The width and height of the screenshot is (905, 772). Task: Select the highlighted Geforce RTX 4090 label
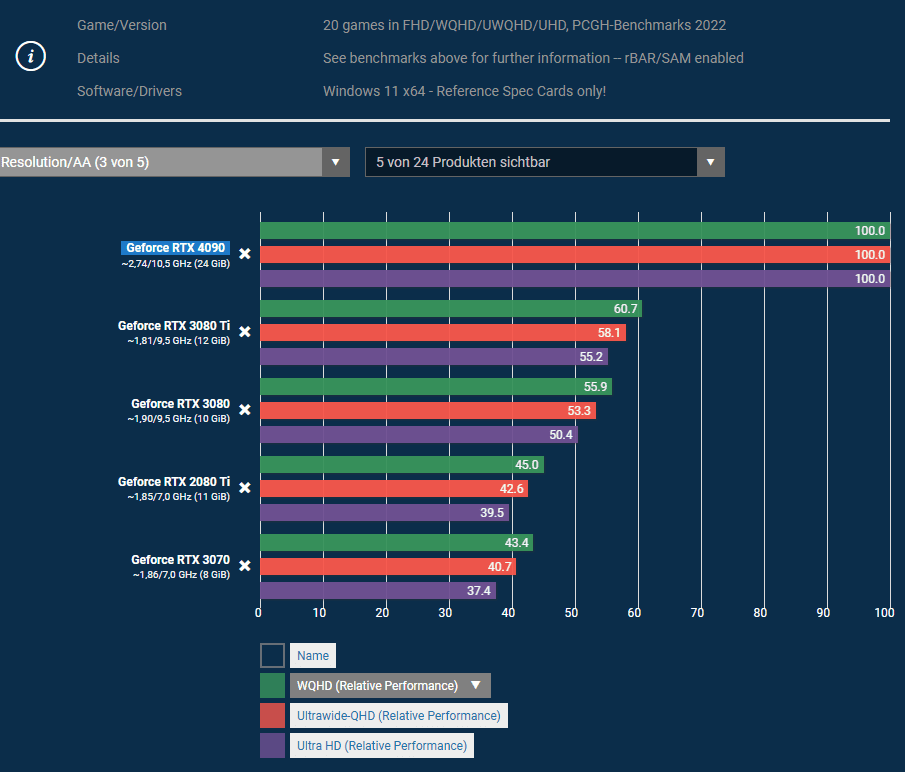(x=175, y=248)
